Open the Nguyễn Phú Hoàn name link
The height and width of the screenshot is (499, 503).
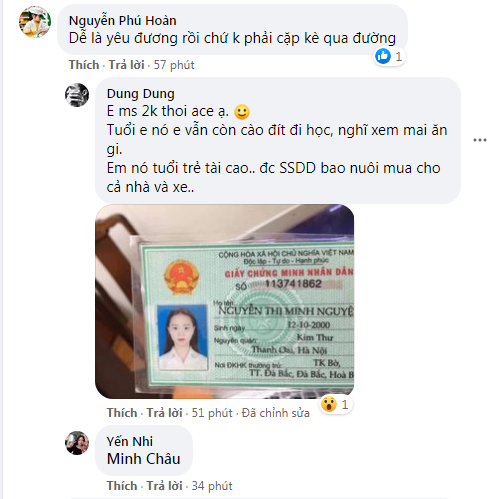pyautogui.click(x=122, y=21)
